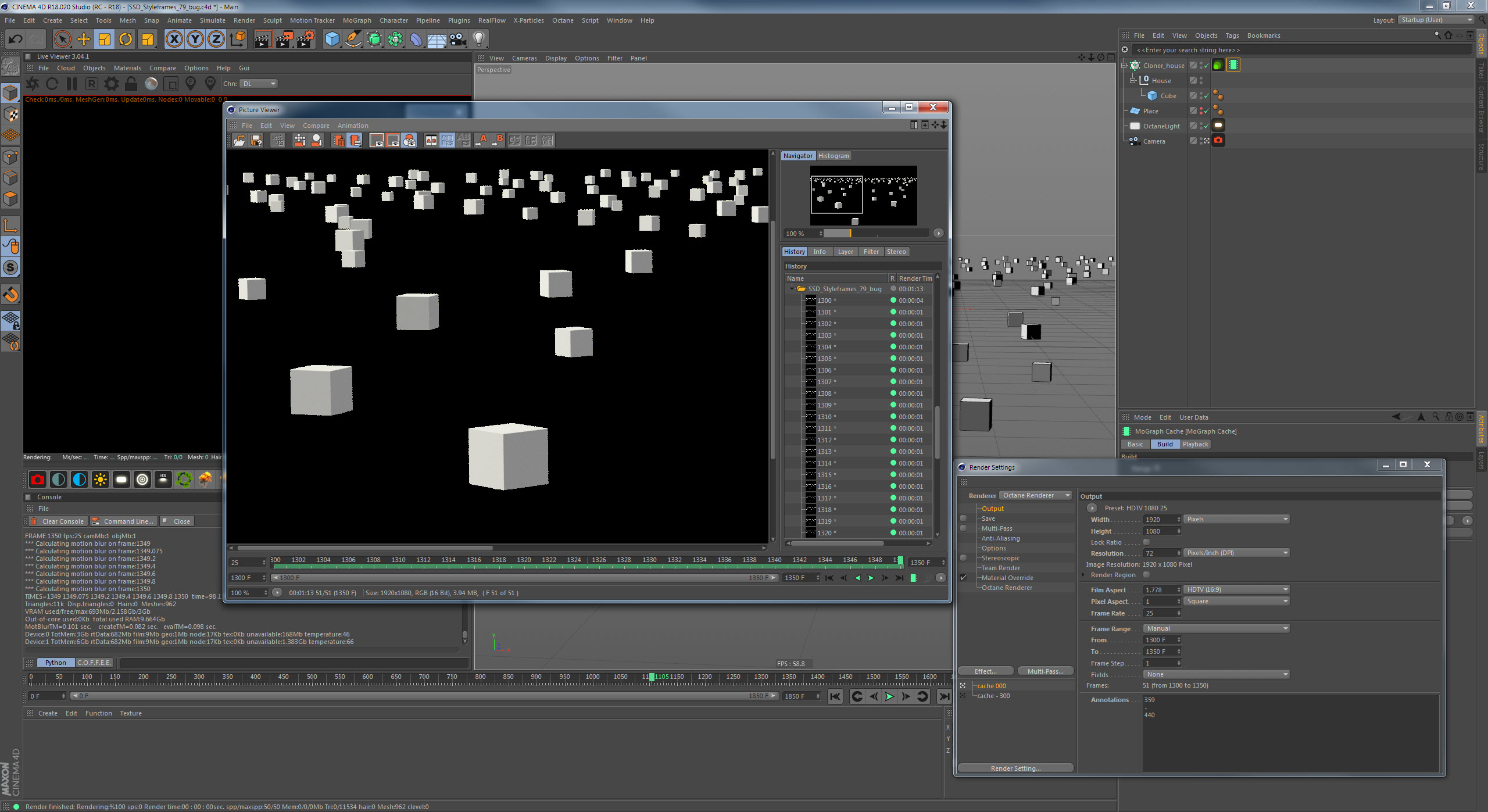Screen dimensions: 1488x812
Task: Open the Frame Range Manual dropdown
Action: [1216, 628]
